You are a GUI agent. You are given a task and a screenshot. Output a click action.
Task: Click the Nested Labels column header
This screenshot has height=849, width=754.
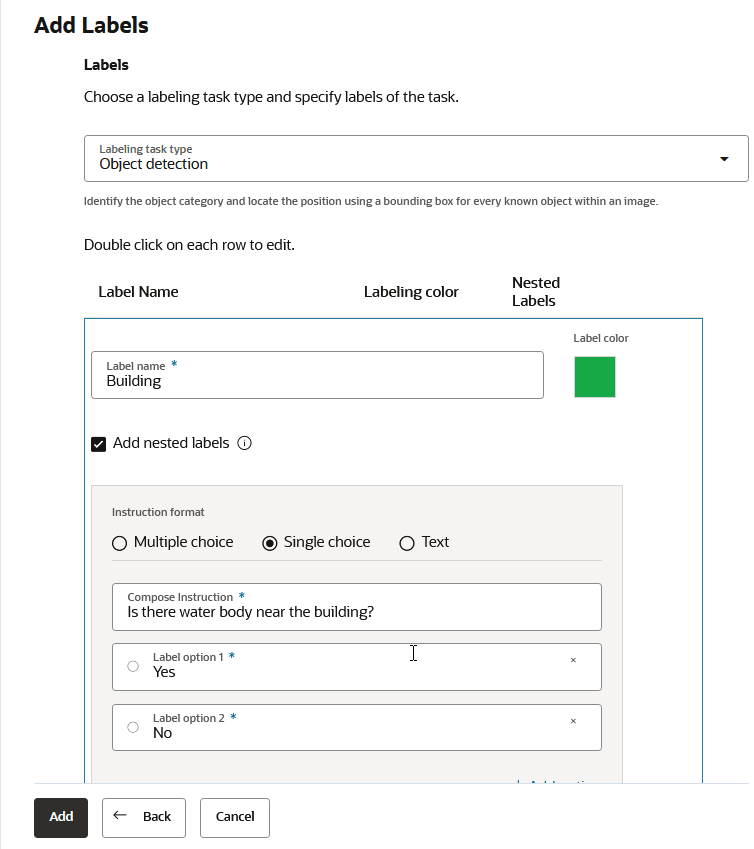click(536, 292)
